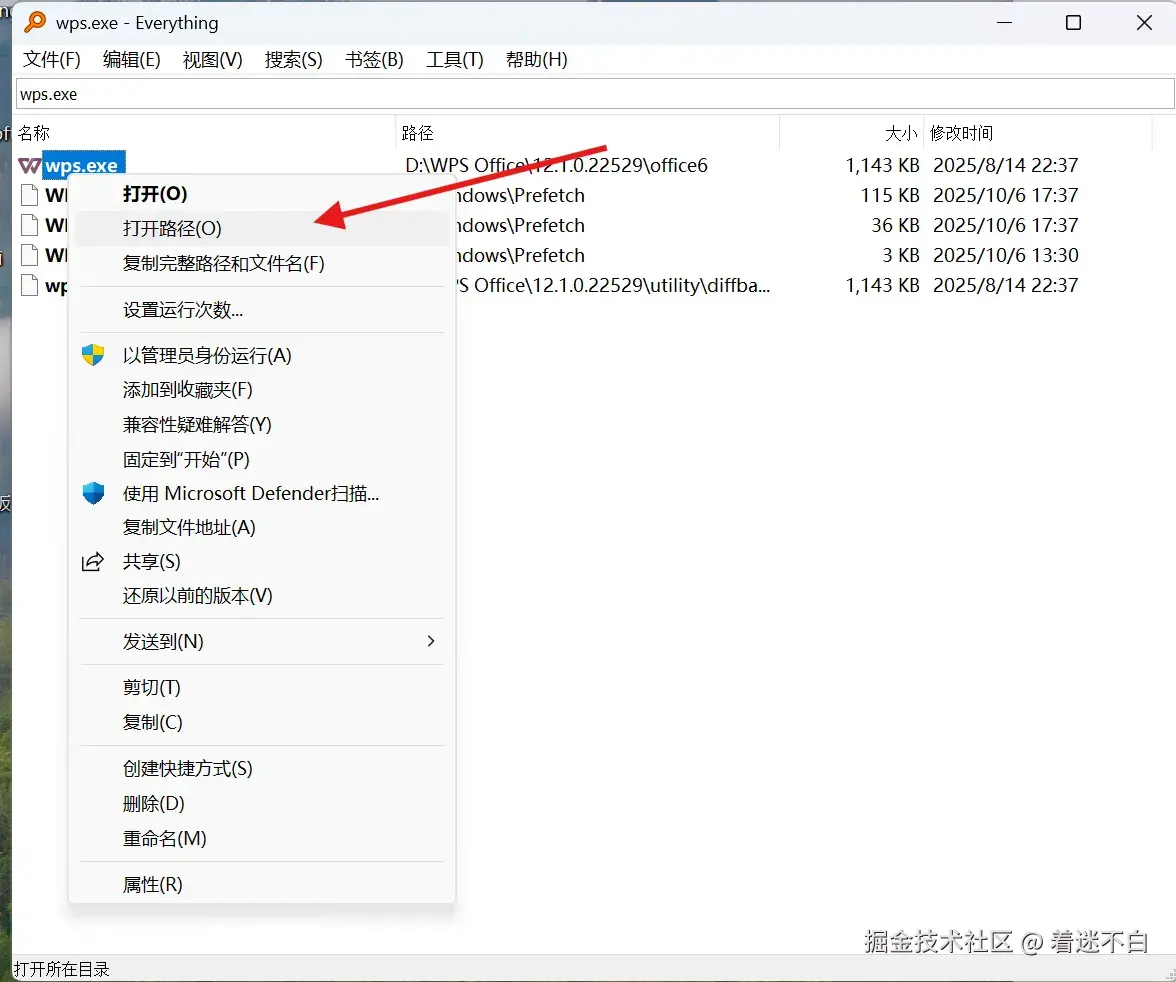The image size is (1176, 982).
Task: Click the 3 KB size cell
Action: coord(900,255)
